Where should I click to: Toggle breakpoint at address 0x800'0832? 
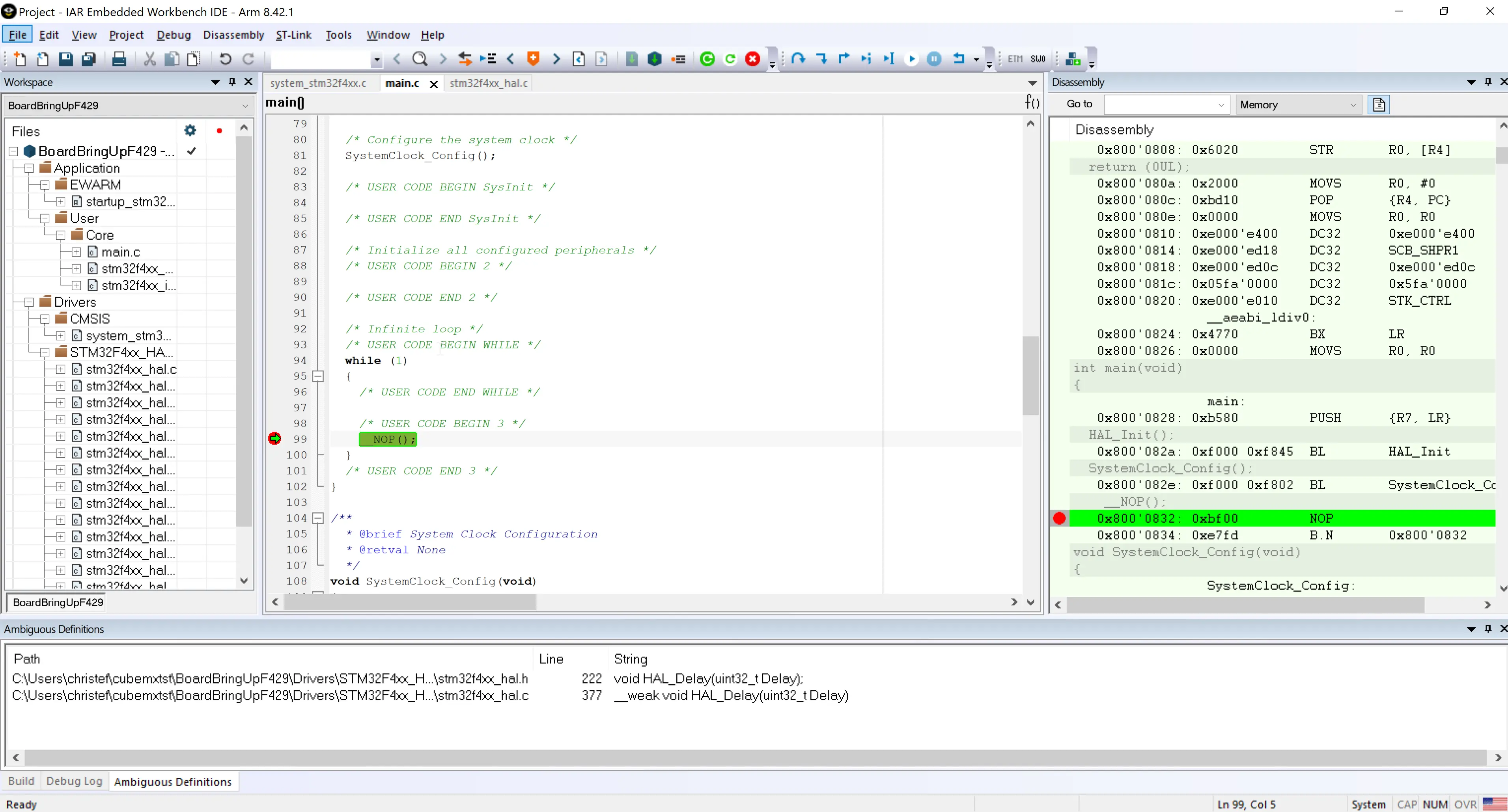click(x=1059, y=518)
